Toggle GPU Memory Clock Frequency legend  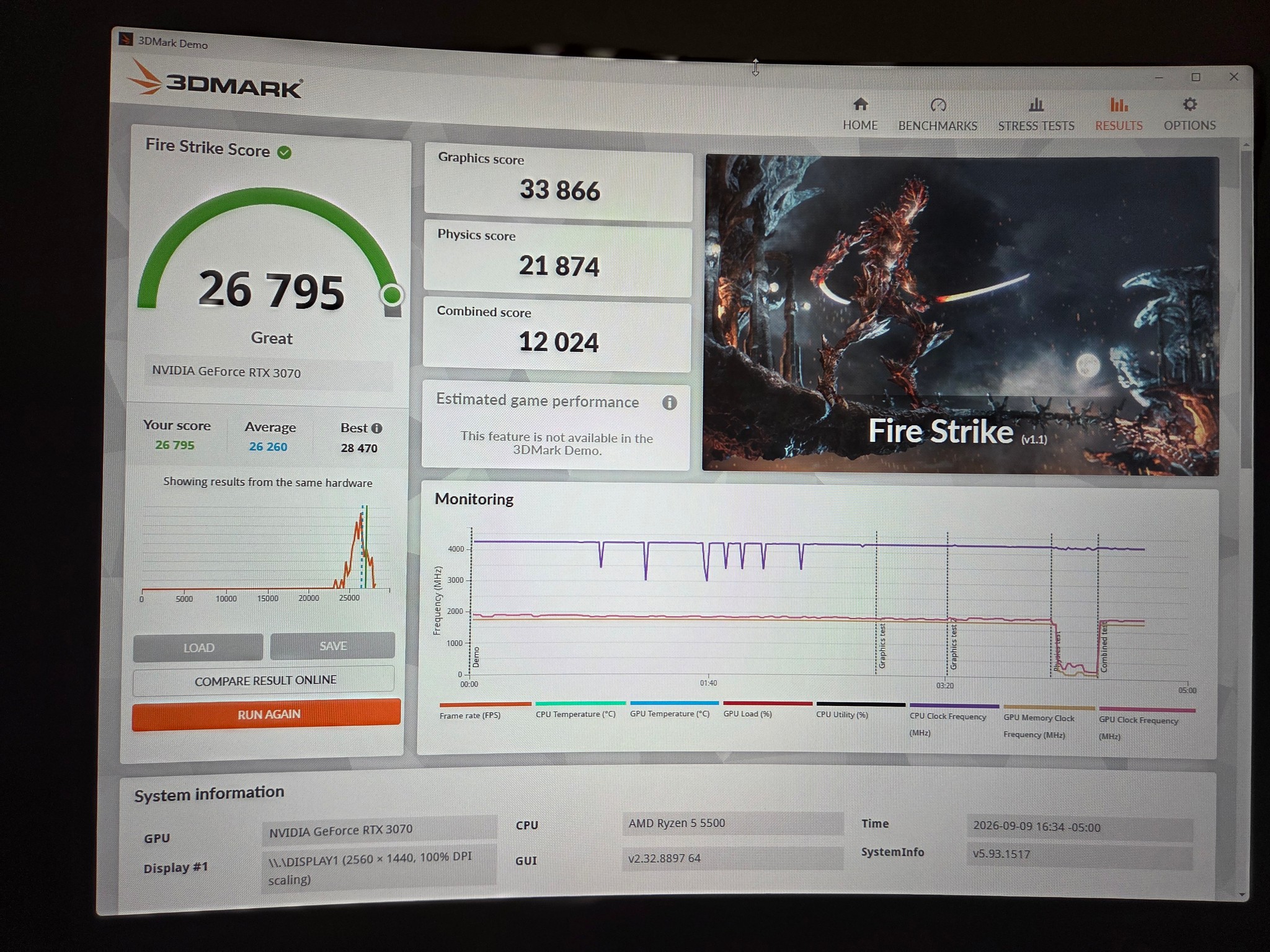click(1049, 721)
